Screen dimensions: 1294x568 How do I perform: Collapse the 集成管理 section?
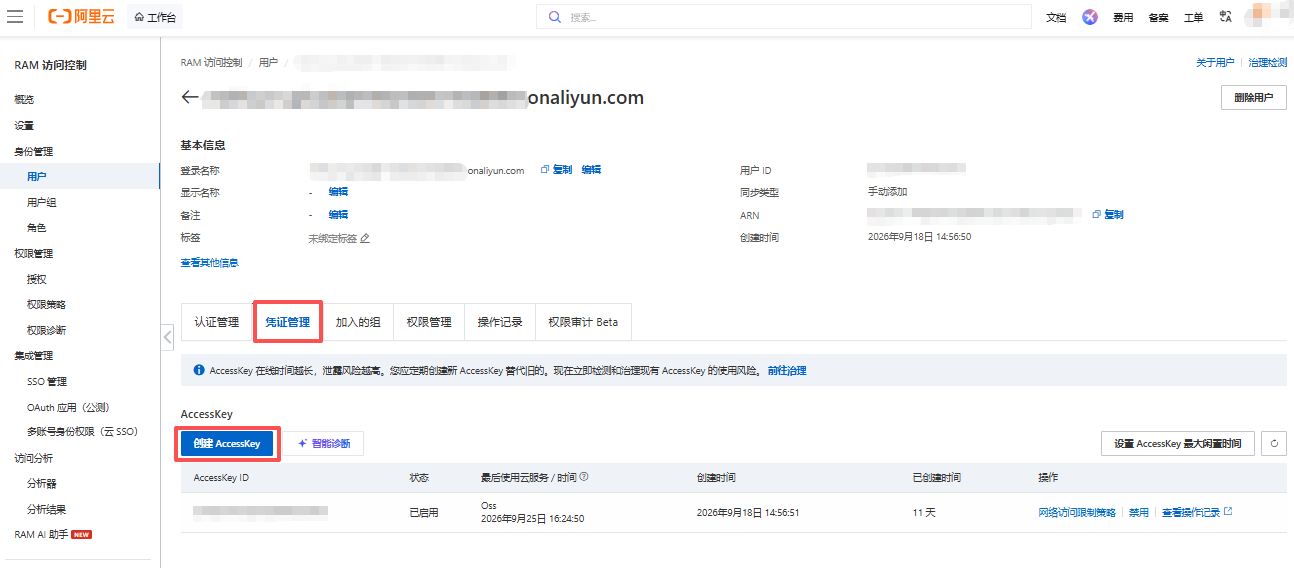pyautogui.click(x=34, y=355)
